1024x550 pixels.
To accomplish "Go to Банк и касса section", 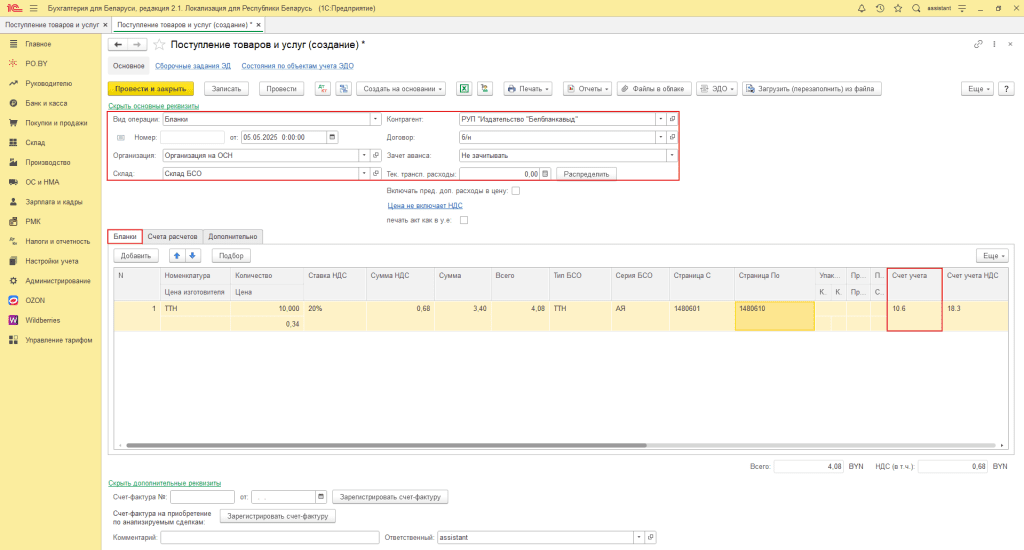I will (46, 103).
